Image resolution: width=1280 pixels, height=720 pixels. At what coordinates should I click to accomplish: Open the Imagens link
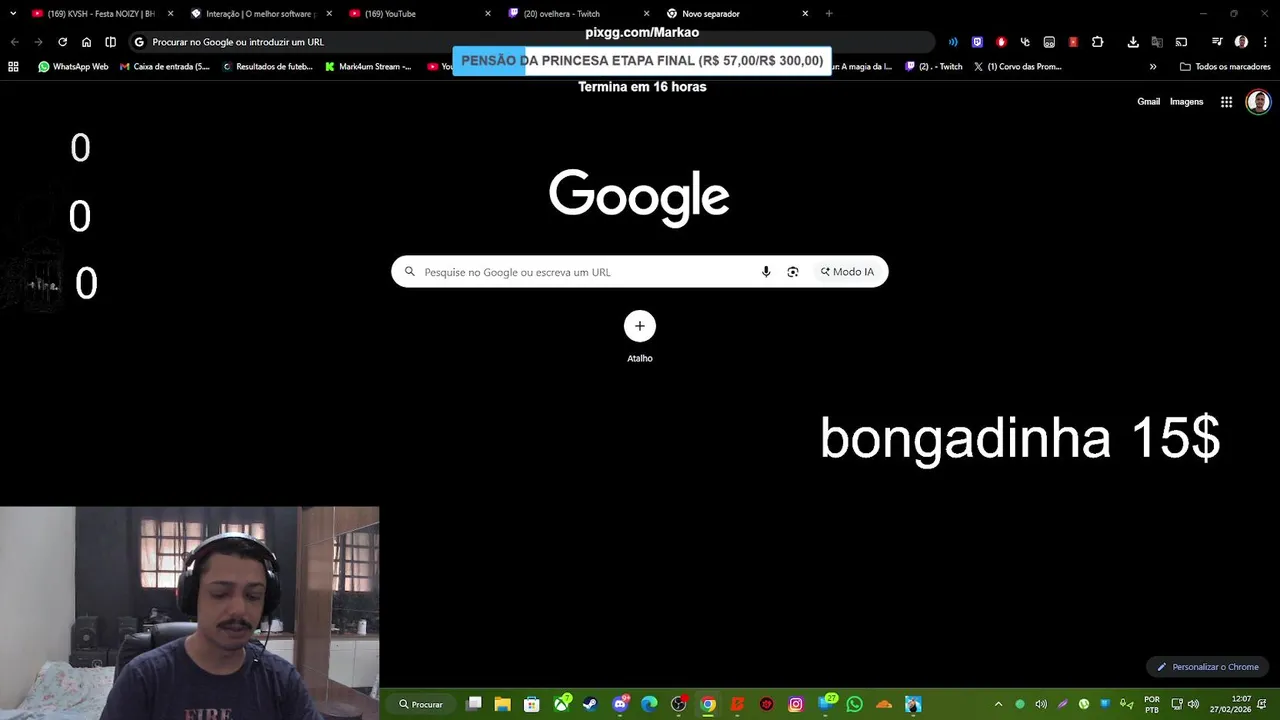(1186, 102)
